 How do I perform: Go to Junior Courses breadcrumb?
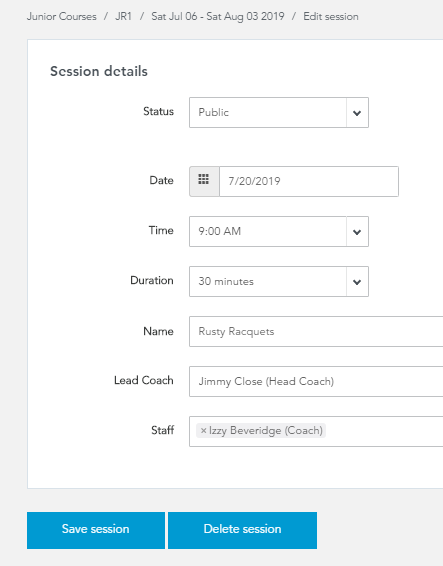pyautogui.click(x=62, y=17)
